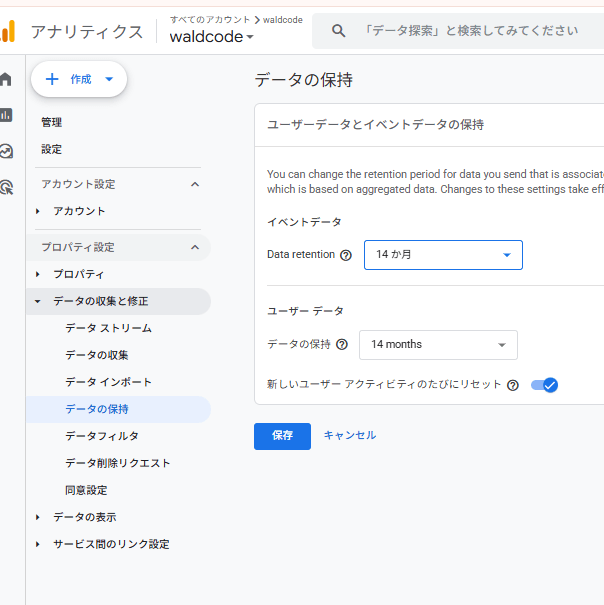Collapse the データの収集と修正 tree arrow
The image size is (604, 605).
tap(37, 301)
